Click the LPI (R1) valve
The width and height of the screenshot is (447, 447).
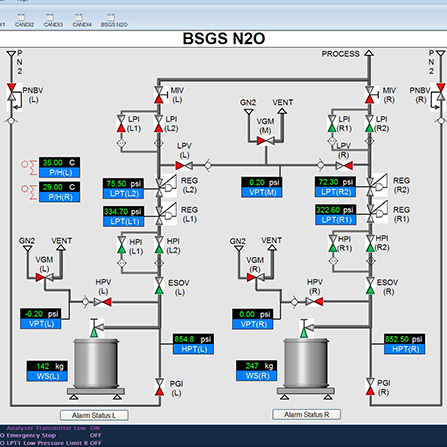[332, 124]
